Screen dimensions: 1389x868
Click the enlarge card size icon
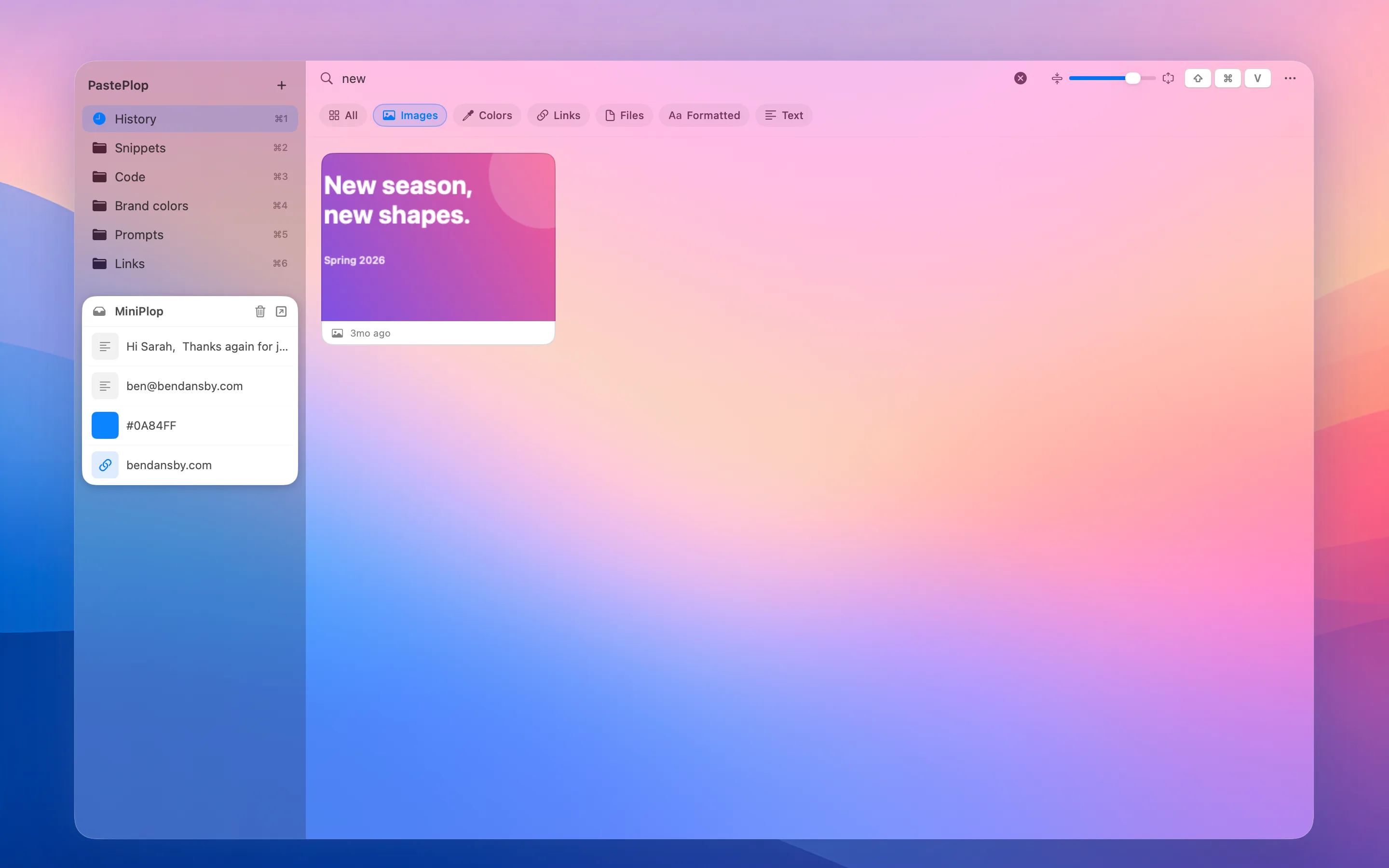coord(1168,78)
